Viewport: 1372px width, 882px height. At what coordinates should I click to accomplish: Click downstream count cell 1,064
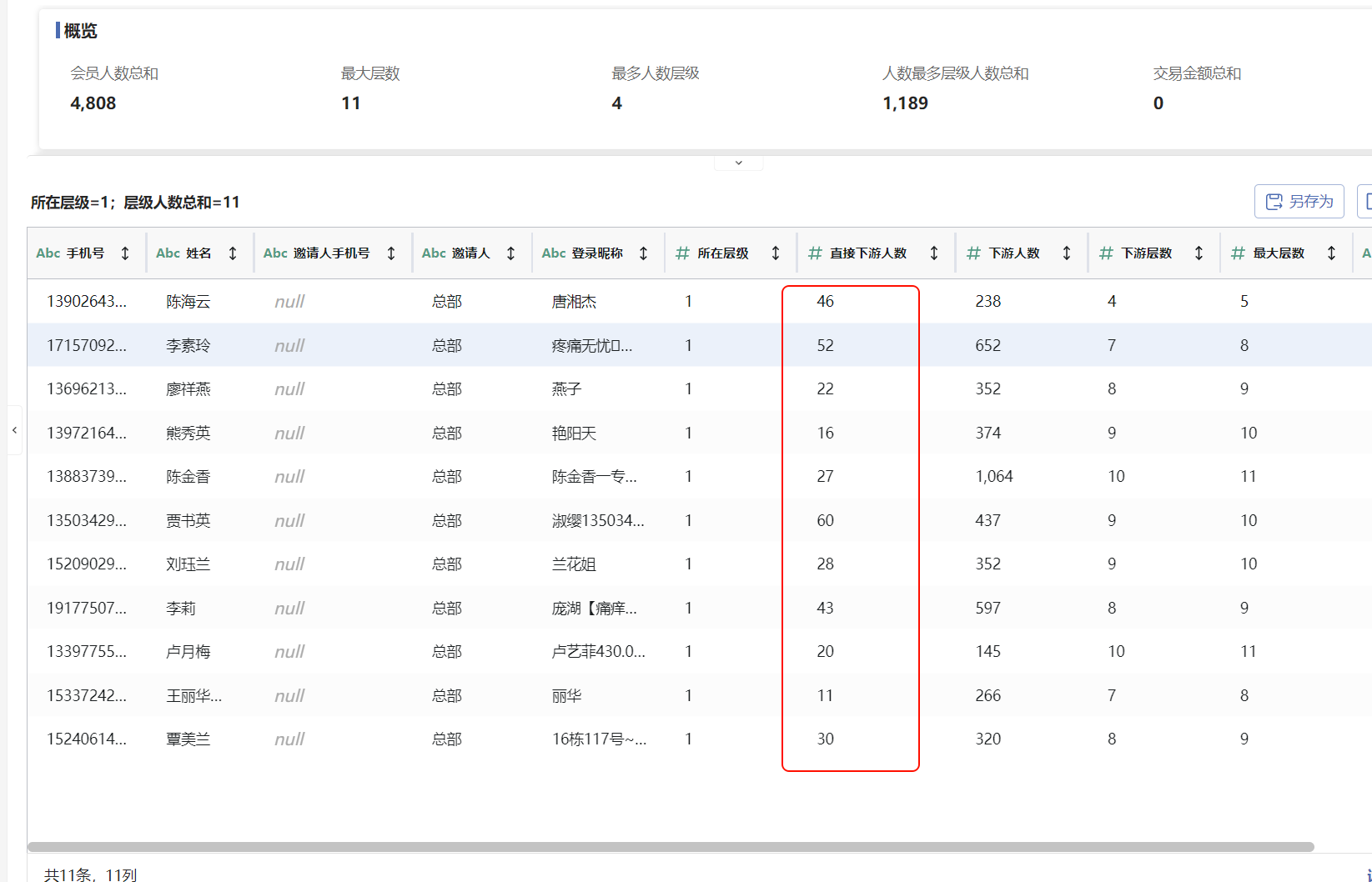pyautogui.click(x=994, y=477)
